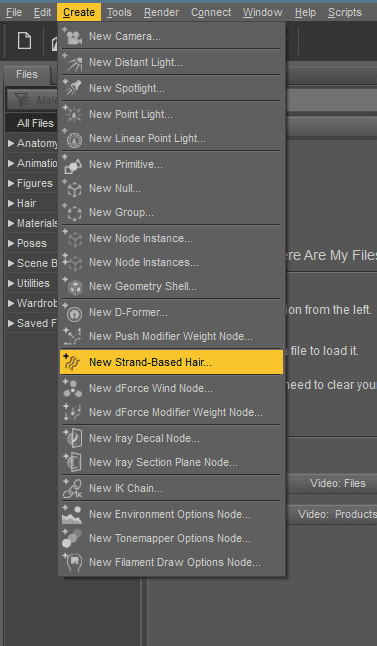Click the New Linear Point Light icon
This screenshot has width=377, height=646.
73,138
